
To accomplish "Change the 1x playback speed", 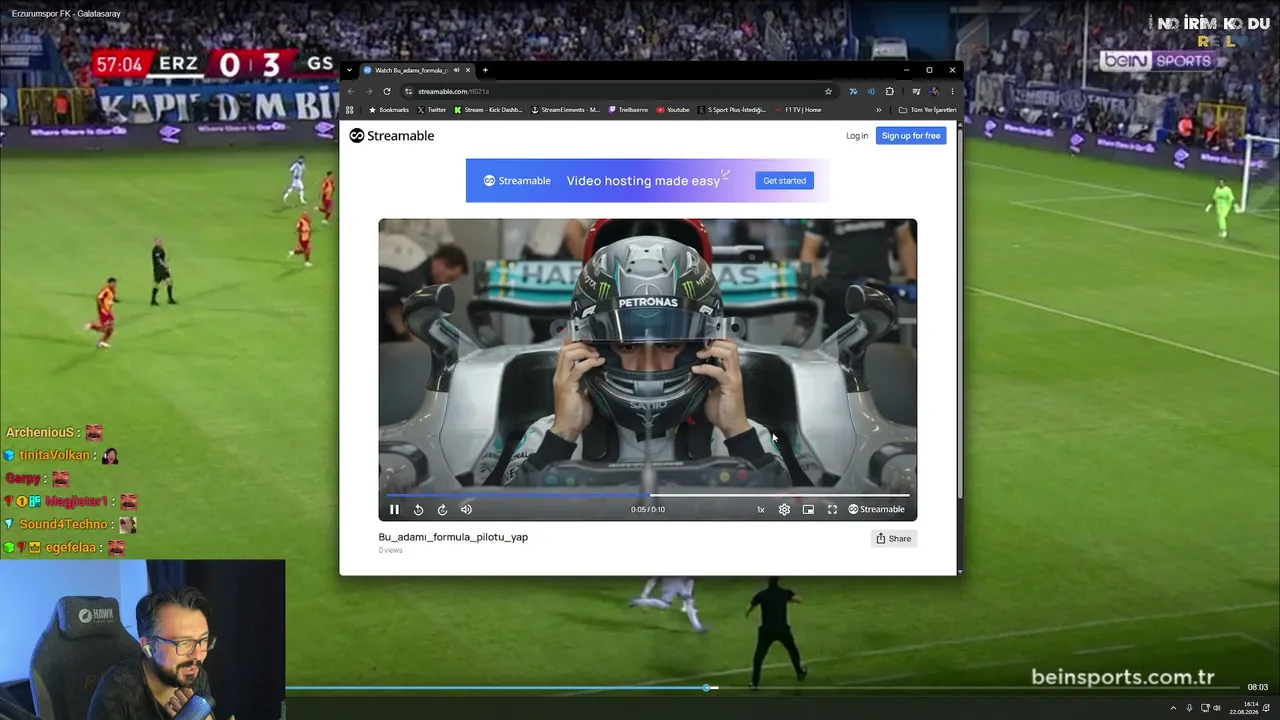I will tap(760, 509).
